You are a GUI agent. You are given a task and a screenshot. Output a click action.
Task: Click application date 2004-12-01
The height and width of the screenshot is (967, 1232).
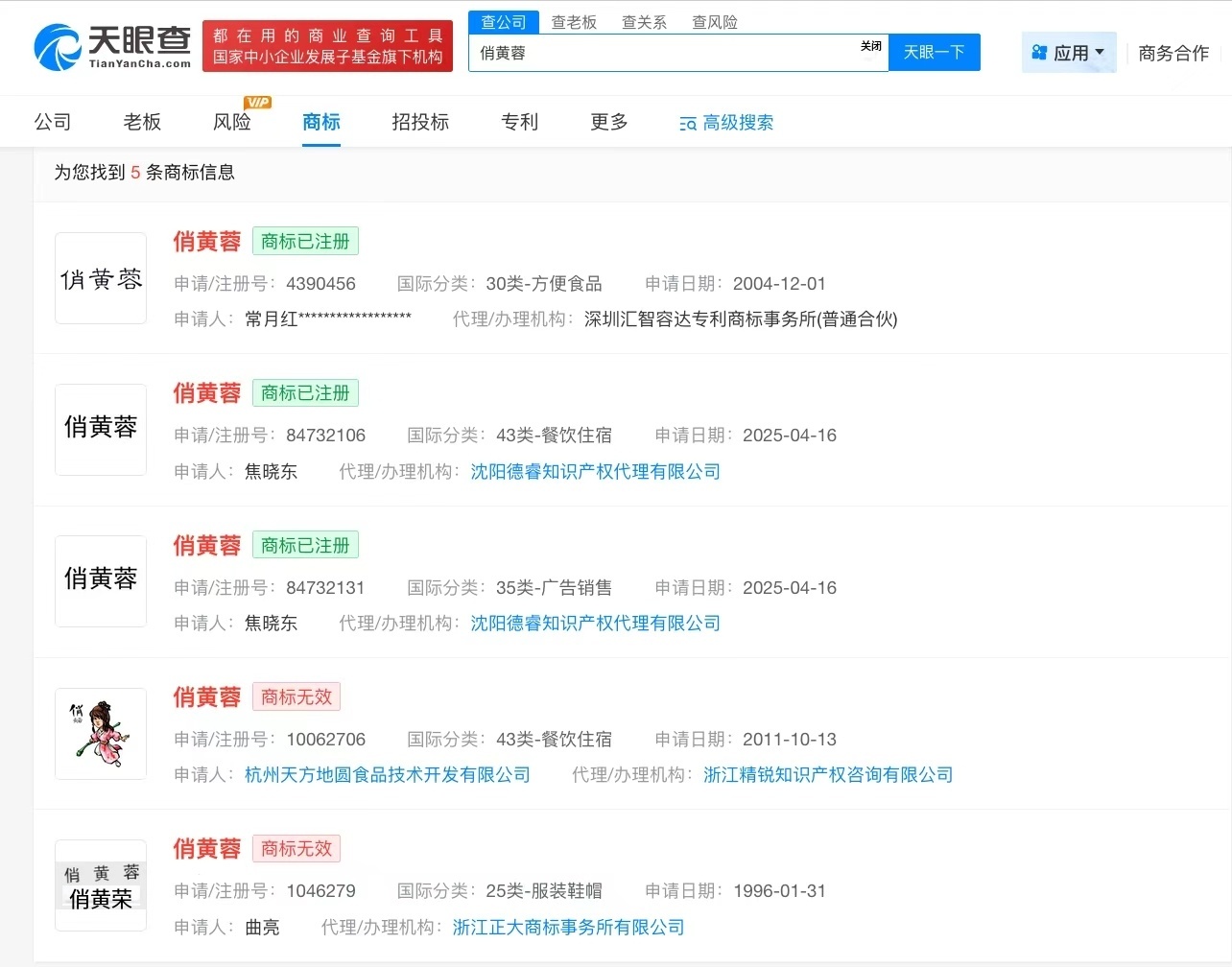(779, 283)
